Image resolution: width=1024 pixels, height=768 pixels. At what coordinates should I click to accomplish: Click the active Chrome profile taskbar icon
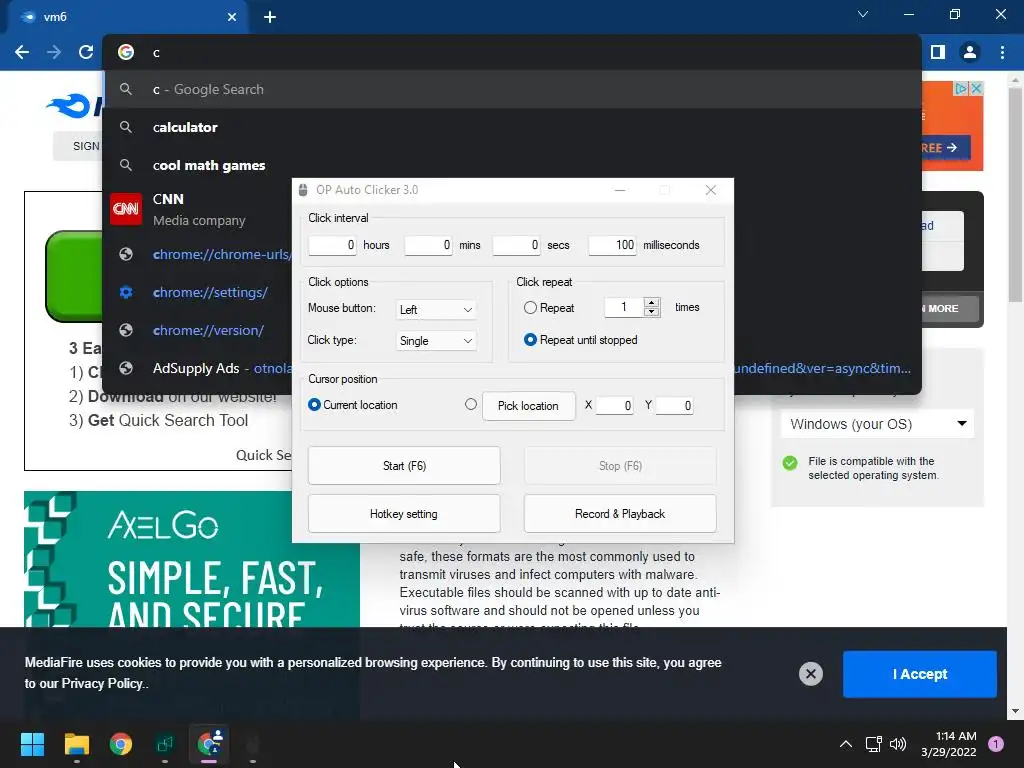209,744
